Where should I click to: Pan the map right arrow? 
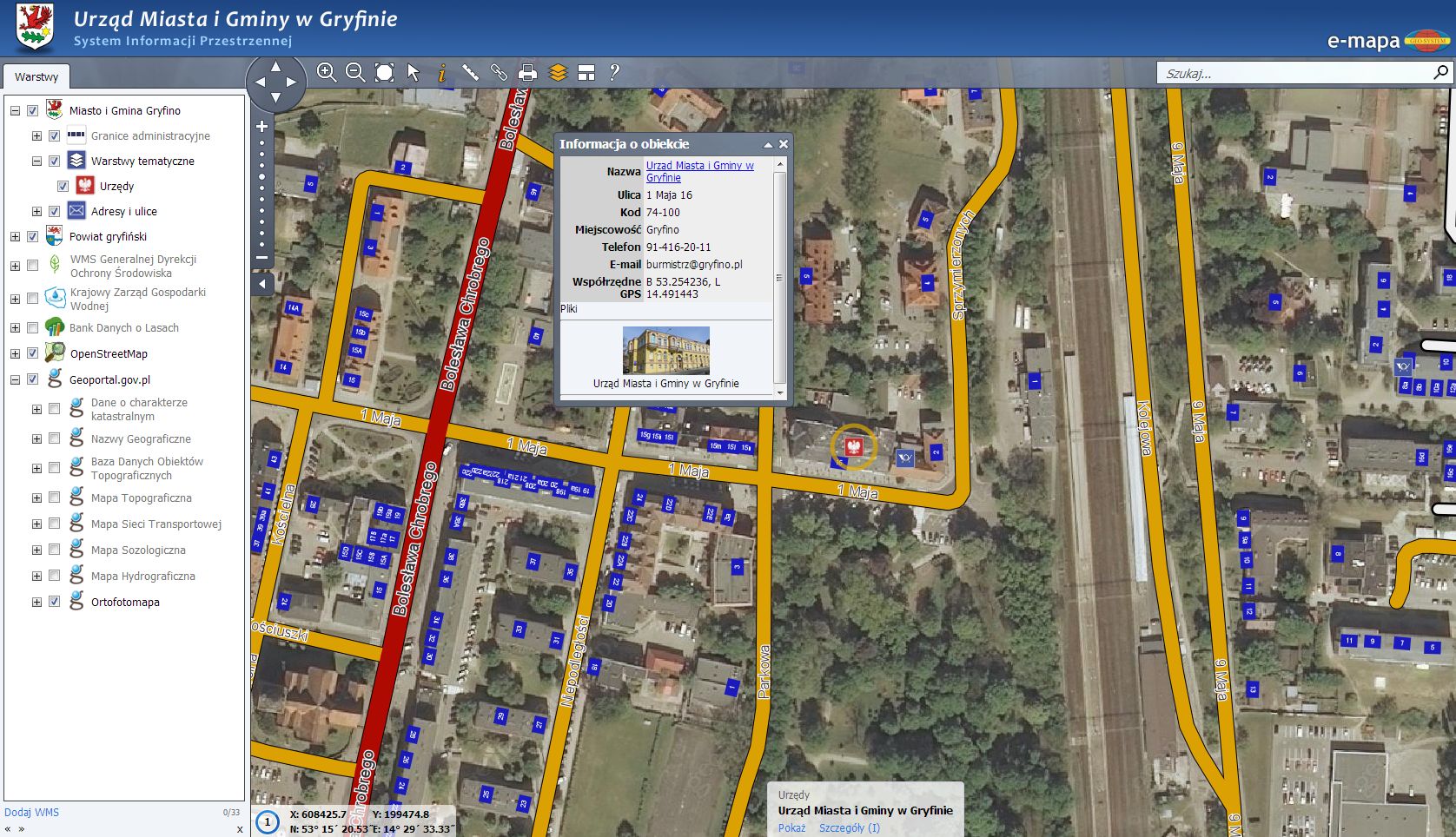click(292, 82)
